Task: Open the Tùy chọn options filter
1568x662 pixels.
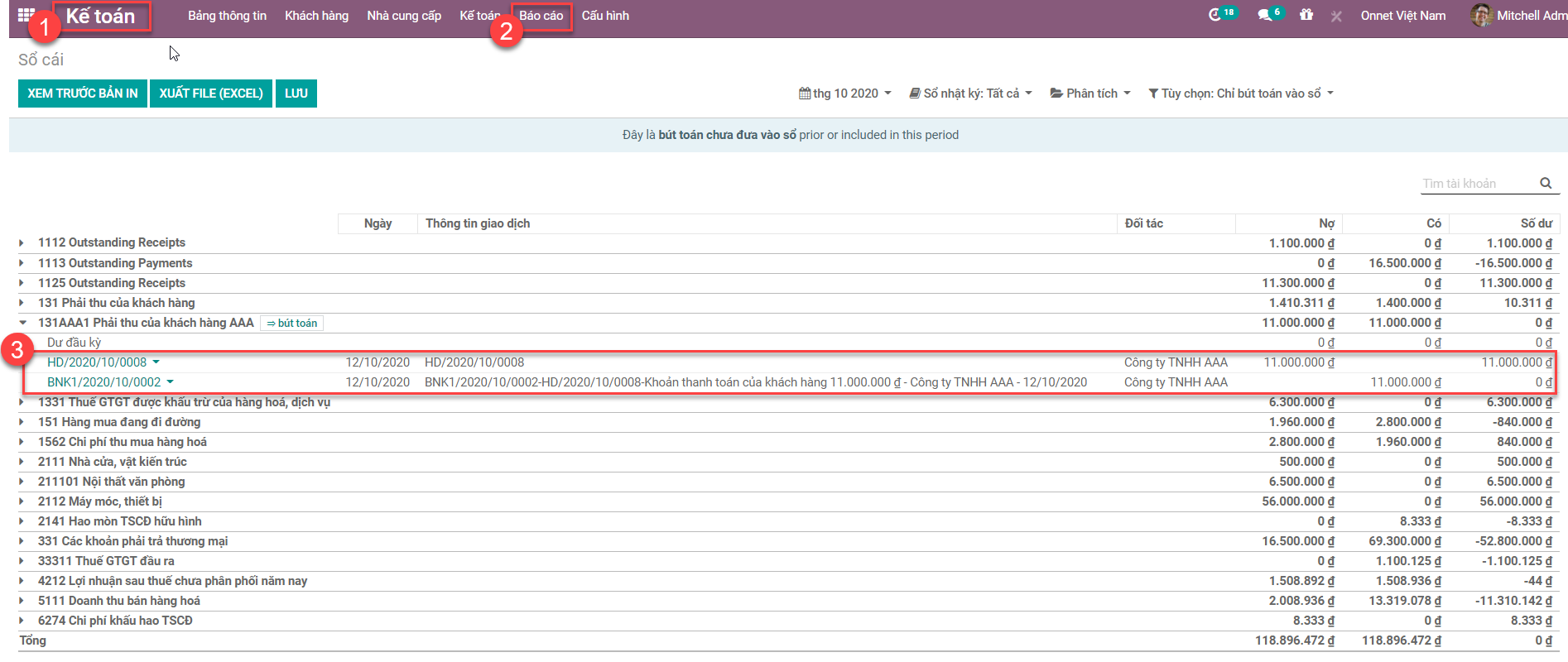Action: point(1240,94)
